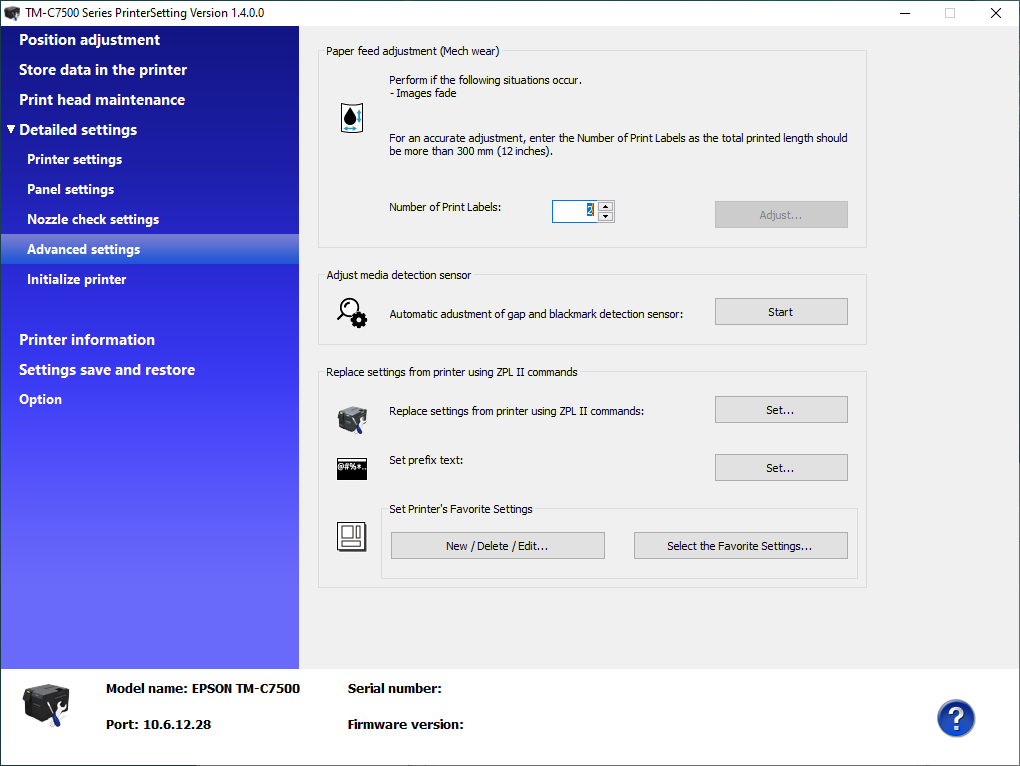Collapse the Detailed settings section
1020x766 pixels.
pos(11,130)
